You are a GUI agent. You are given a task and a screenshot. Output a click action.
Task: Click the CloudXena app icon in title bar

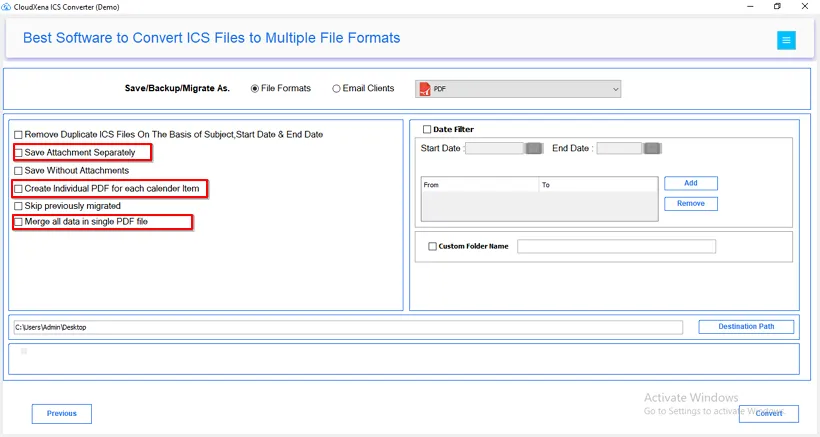(x=6, y=7)
